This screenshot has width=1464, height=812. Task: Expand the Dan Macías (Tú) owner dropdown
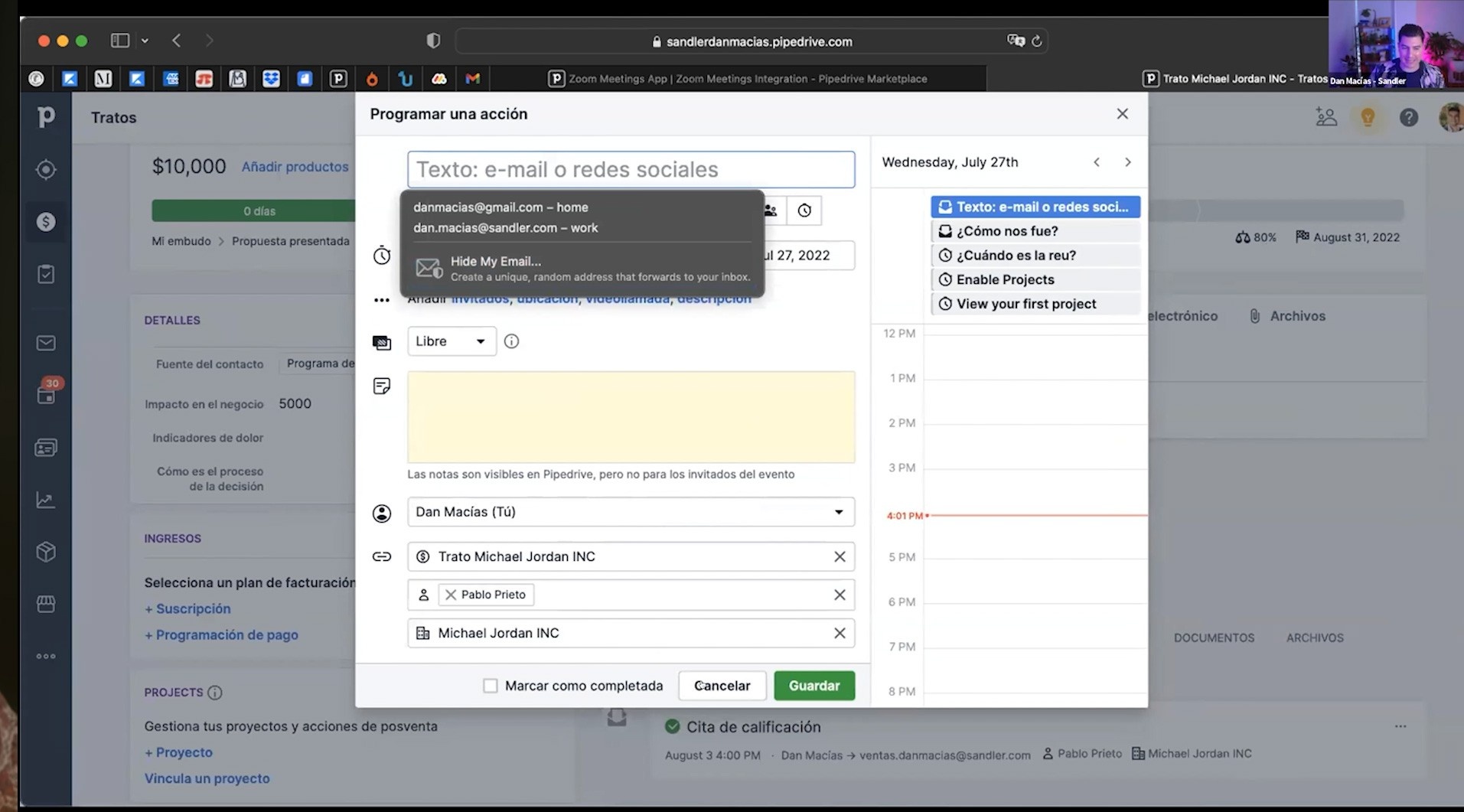pyautogui.click(x=631, y=512)
